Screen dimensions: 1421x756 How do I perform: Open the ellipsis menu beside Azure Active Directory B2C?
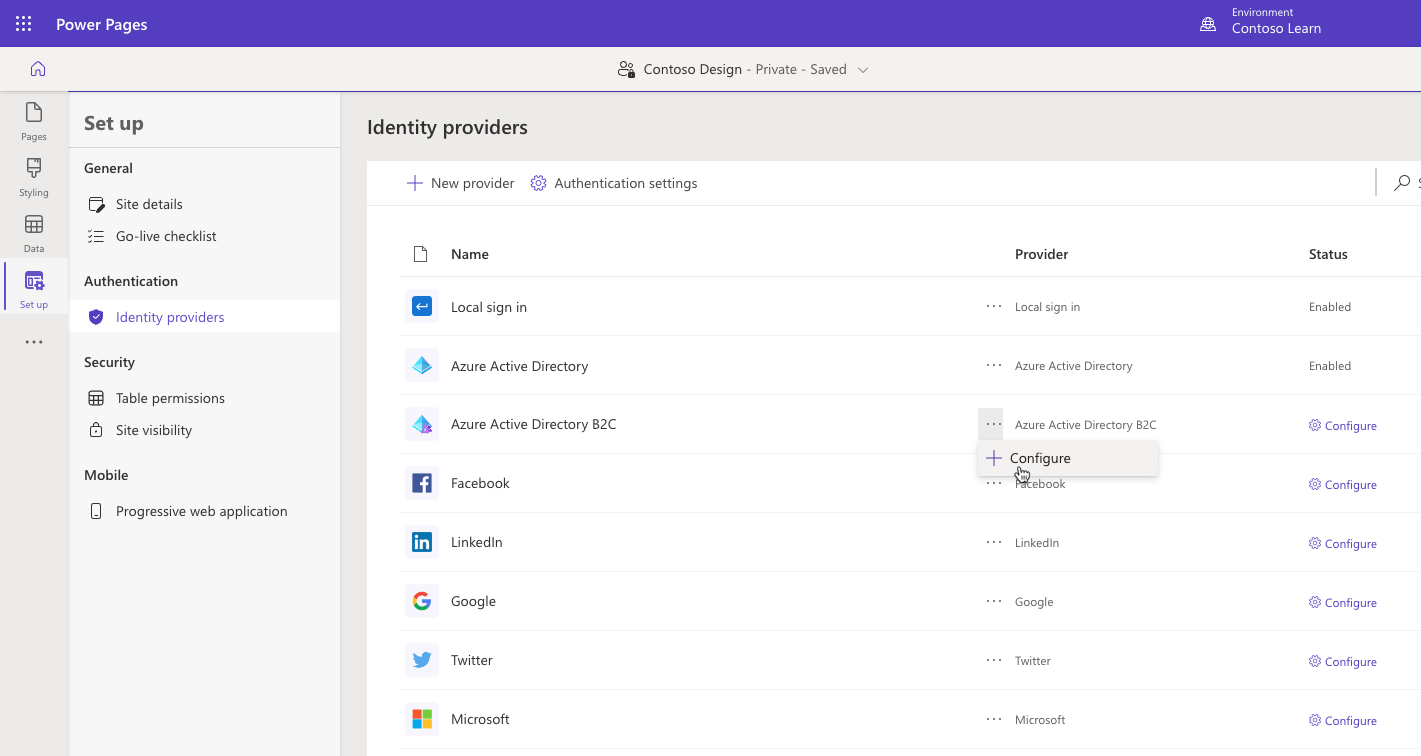991,423
